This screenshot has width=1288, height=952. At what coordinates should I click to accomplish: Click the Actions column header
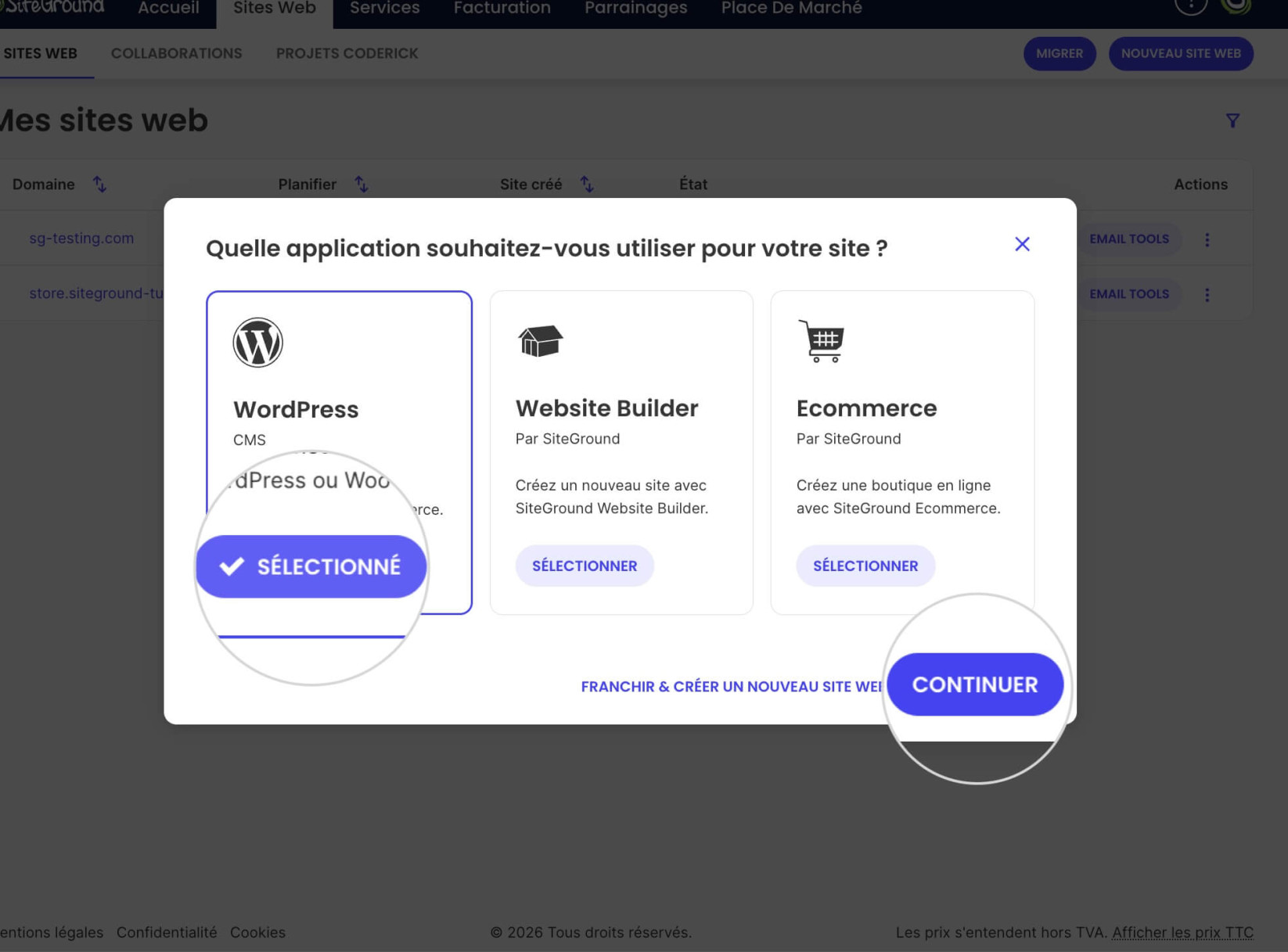(x=1200, y=184)
